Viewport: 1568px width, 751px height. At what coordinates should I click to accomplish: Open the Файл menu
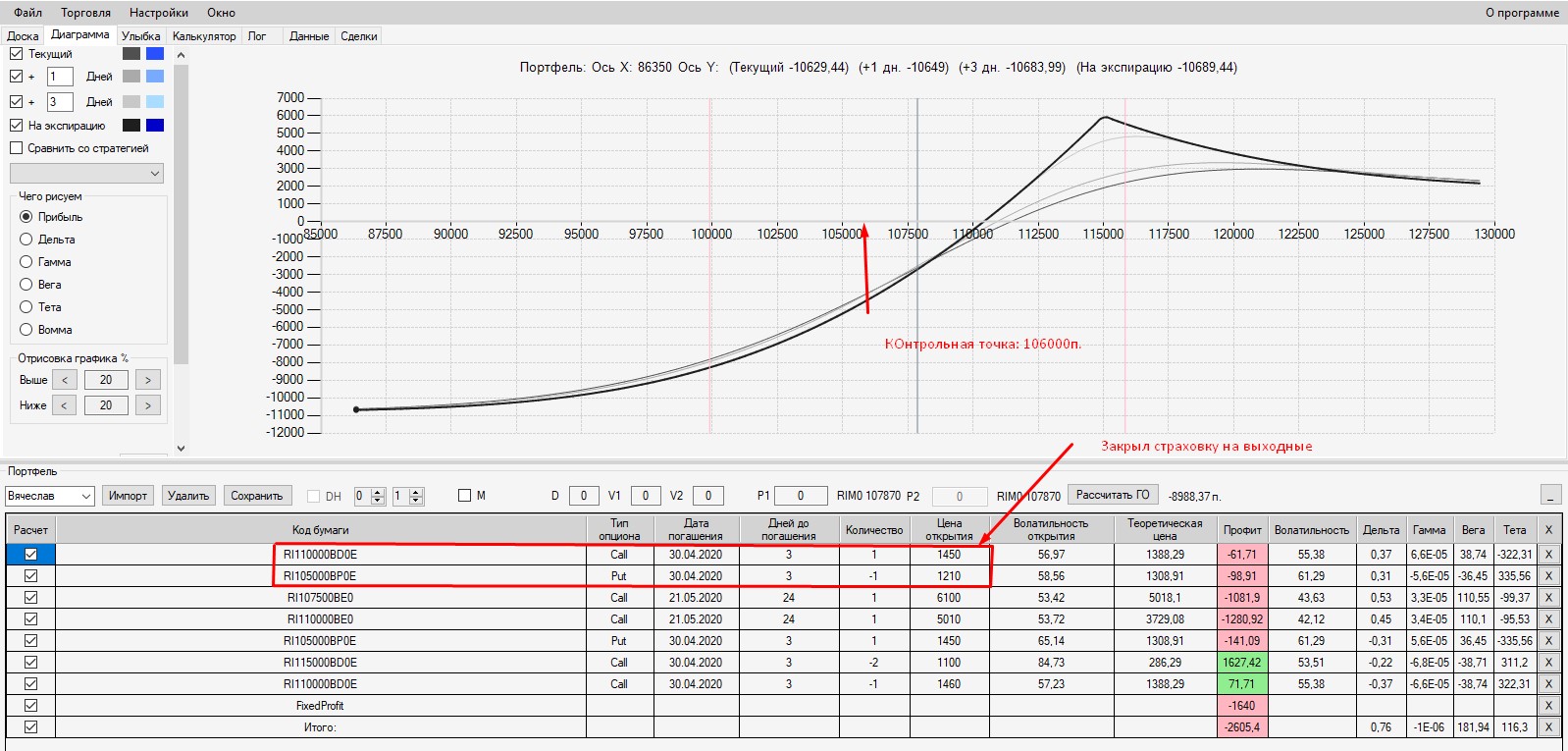point(27,13)
